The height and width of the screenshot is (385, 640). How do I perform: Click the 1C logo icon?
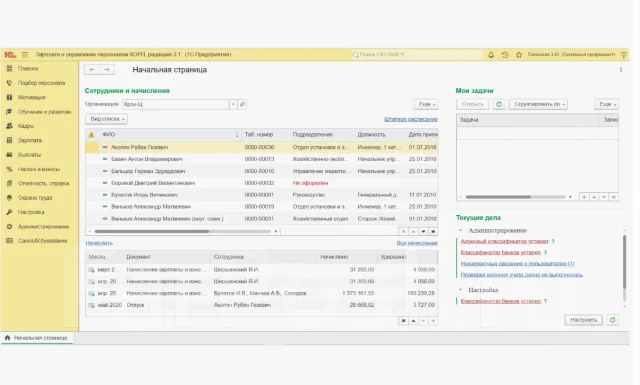pyautogui.click(x=10, y=54)
